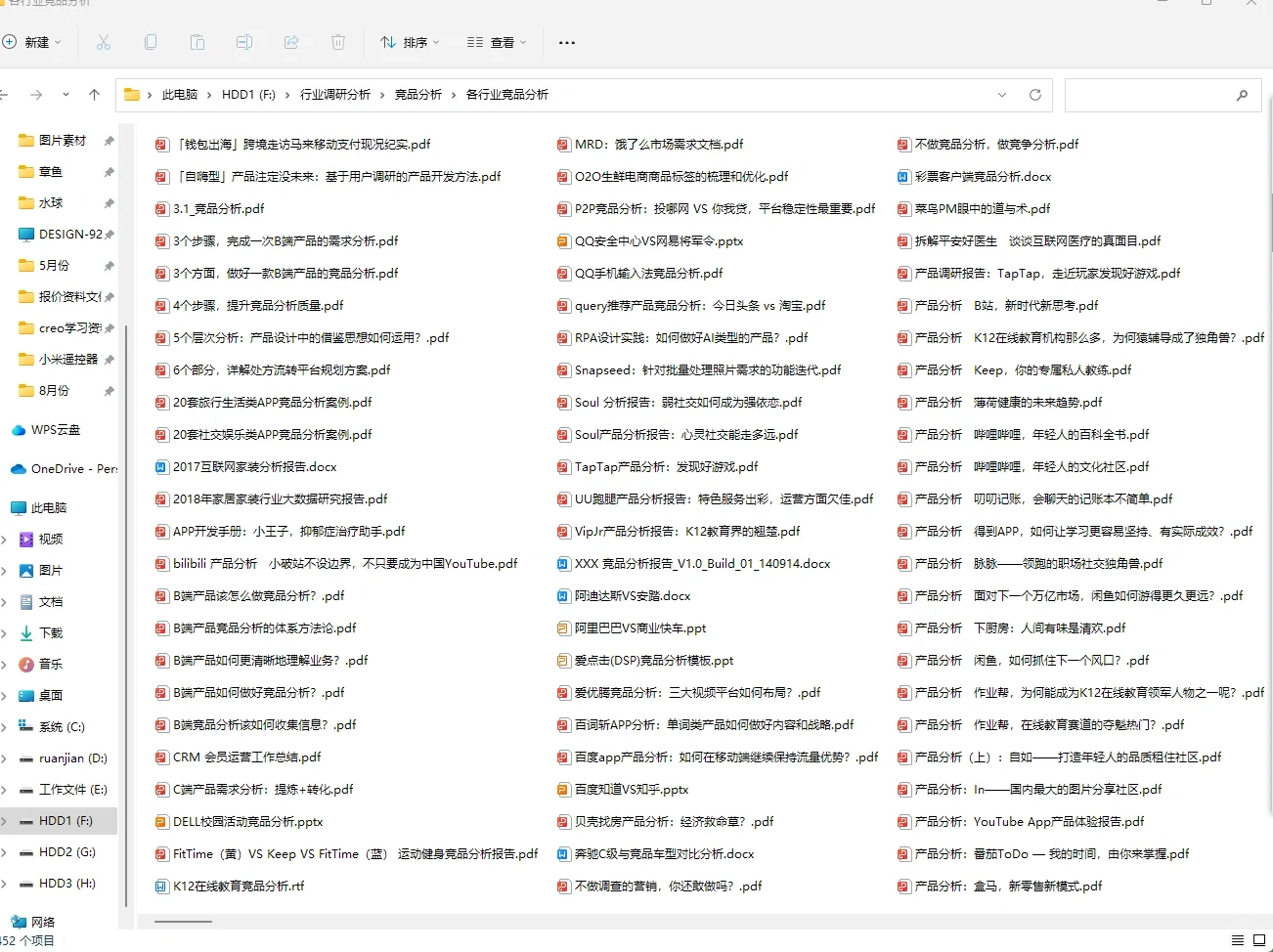Click the Paste clipboard icon
The height and width of the screenshot is (952, 1273).
[x=198, y=42]
